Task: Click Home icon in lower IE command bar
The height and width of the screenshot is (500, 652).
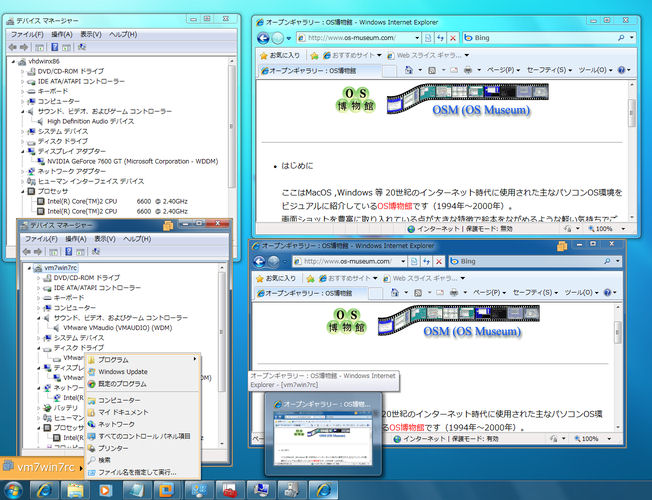Action: (395, 293)
